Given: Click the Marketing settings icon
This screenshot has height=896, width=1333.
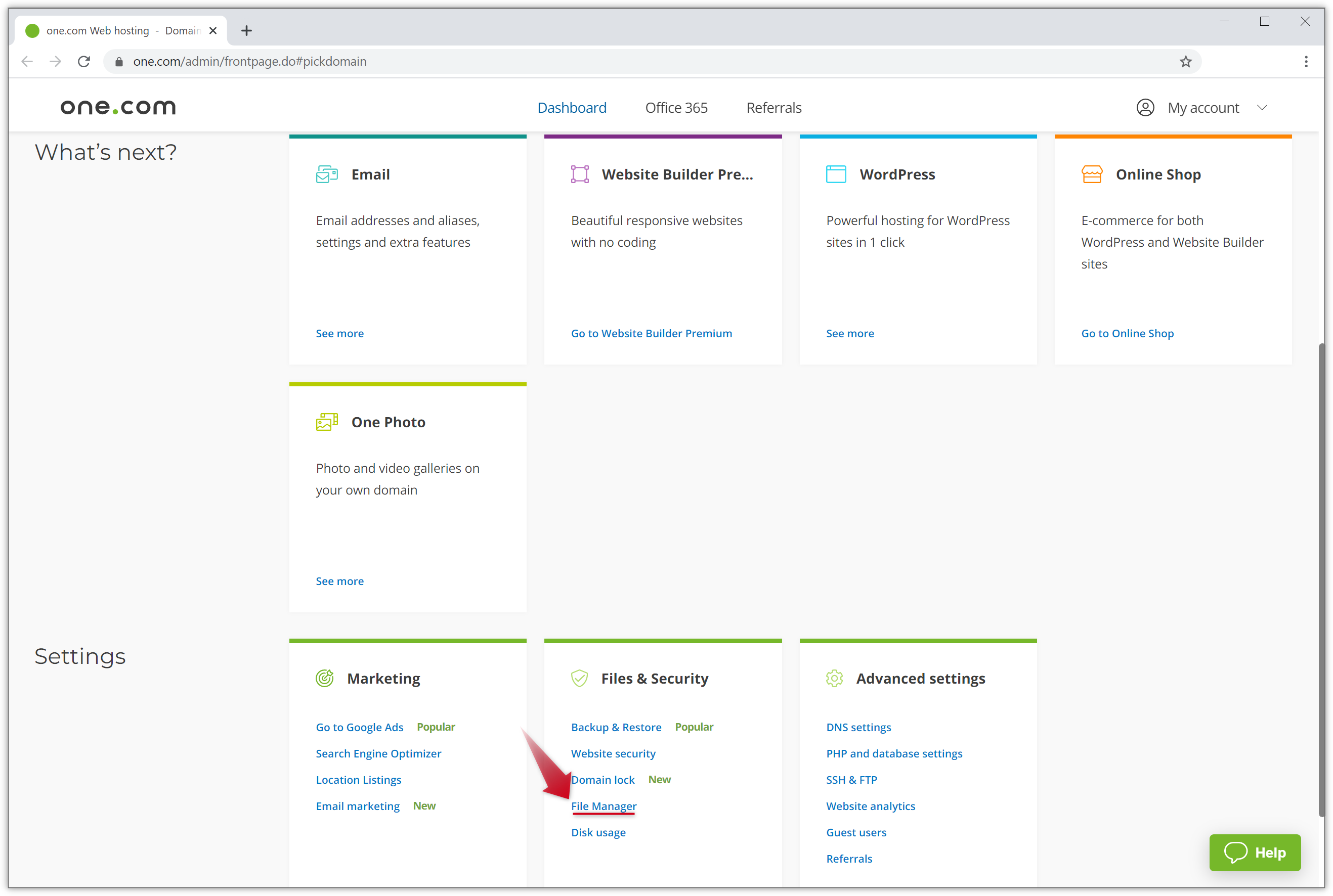Looking at the screenshot, I should 325,677.
